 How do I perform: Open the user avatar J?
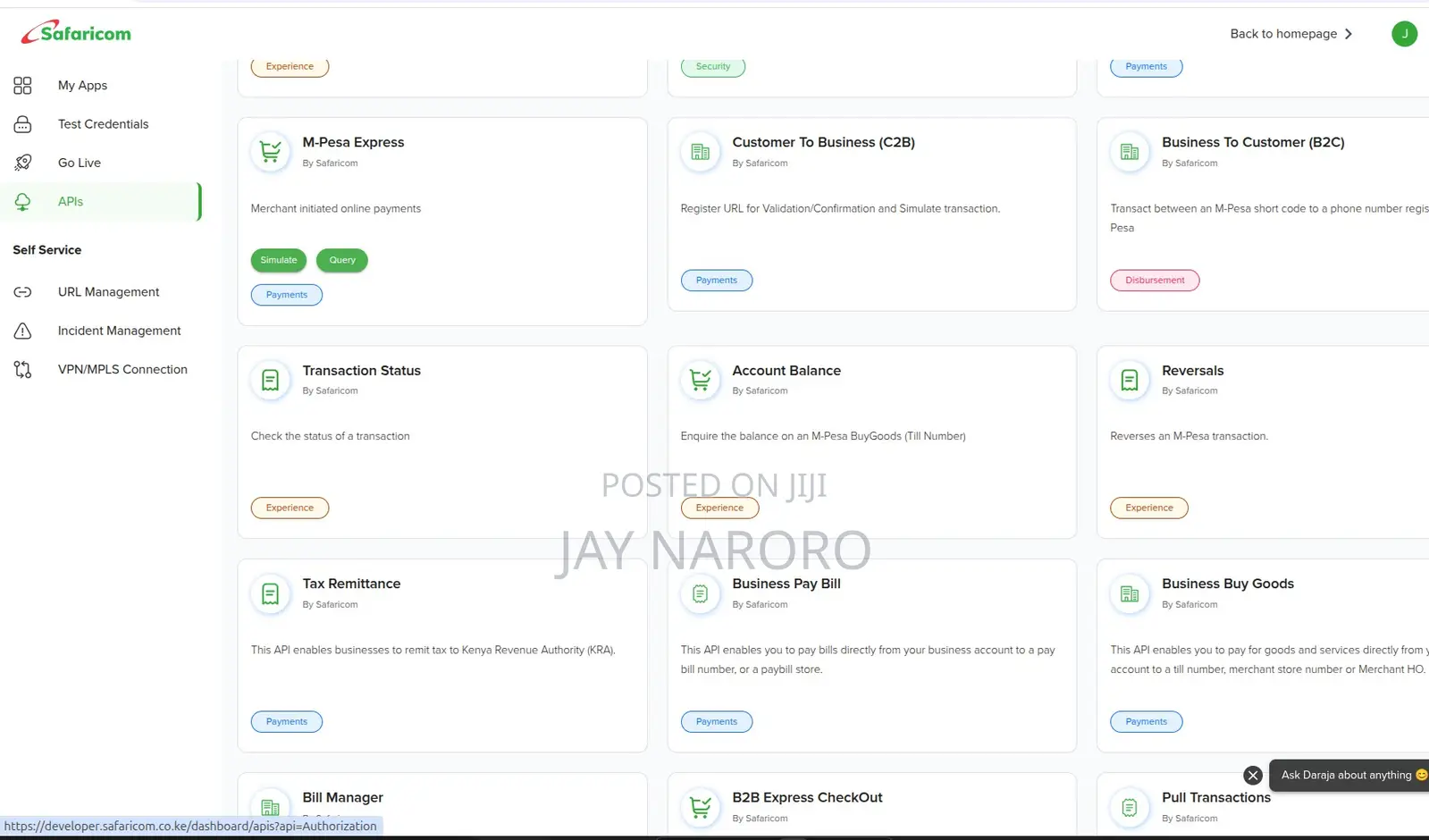pyautogui.click(x=1404, y=34)
